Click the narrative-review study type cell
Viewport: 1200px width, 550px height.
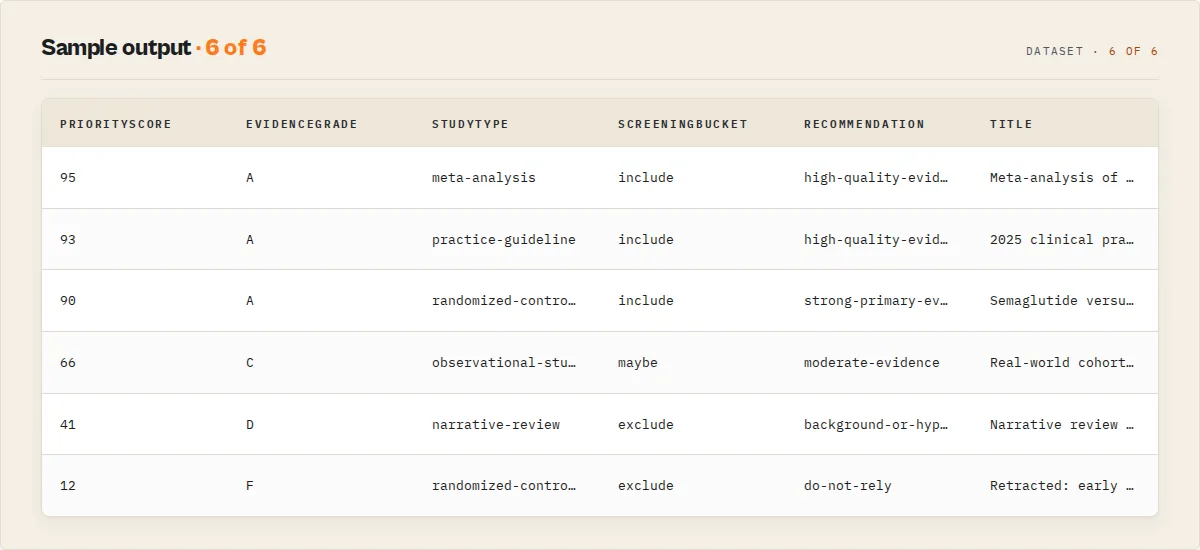pos(496,425)
